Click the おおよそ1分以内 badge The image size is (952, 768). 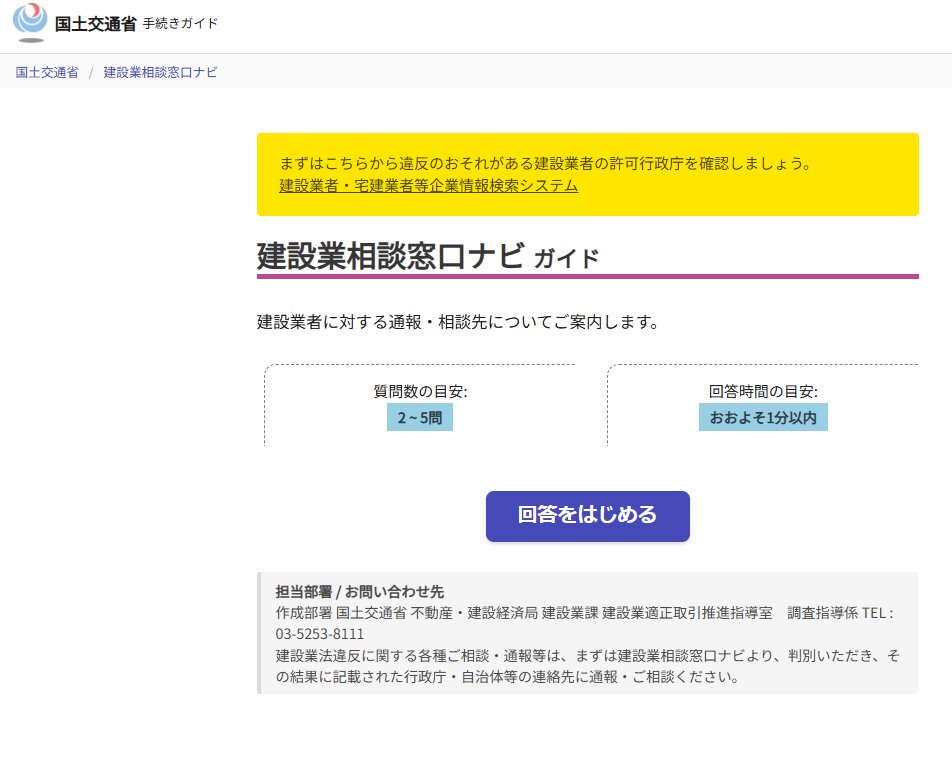point(763,418)
